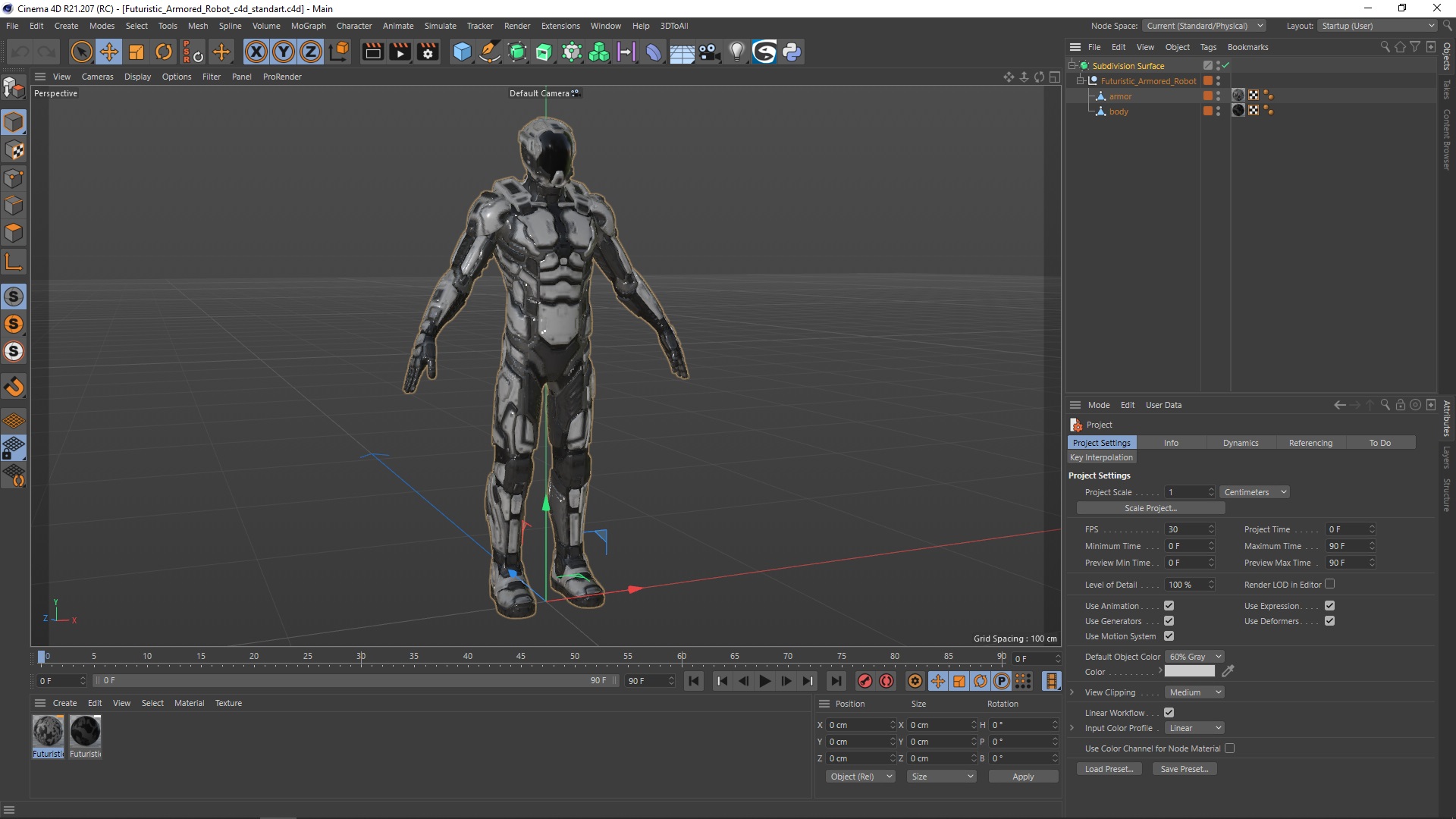This screenshot has height=819, width=1456.
Task: Click Undo arrow icon
Action: tap(20, 52)
